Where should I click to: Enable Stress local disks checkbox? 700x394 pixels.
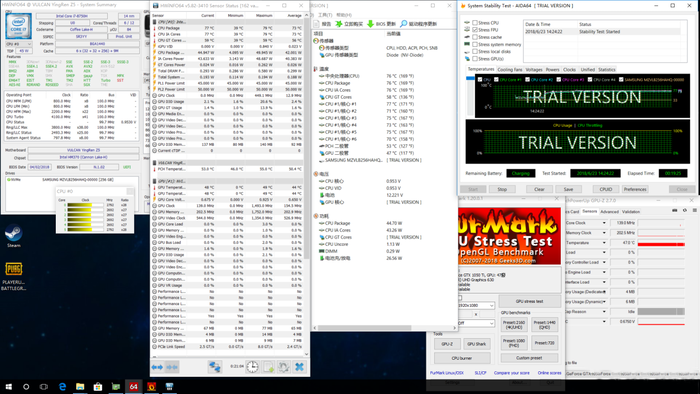pos(475,51)
